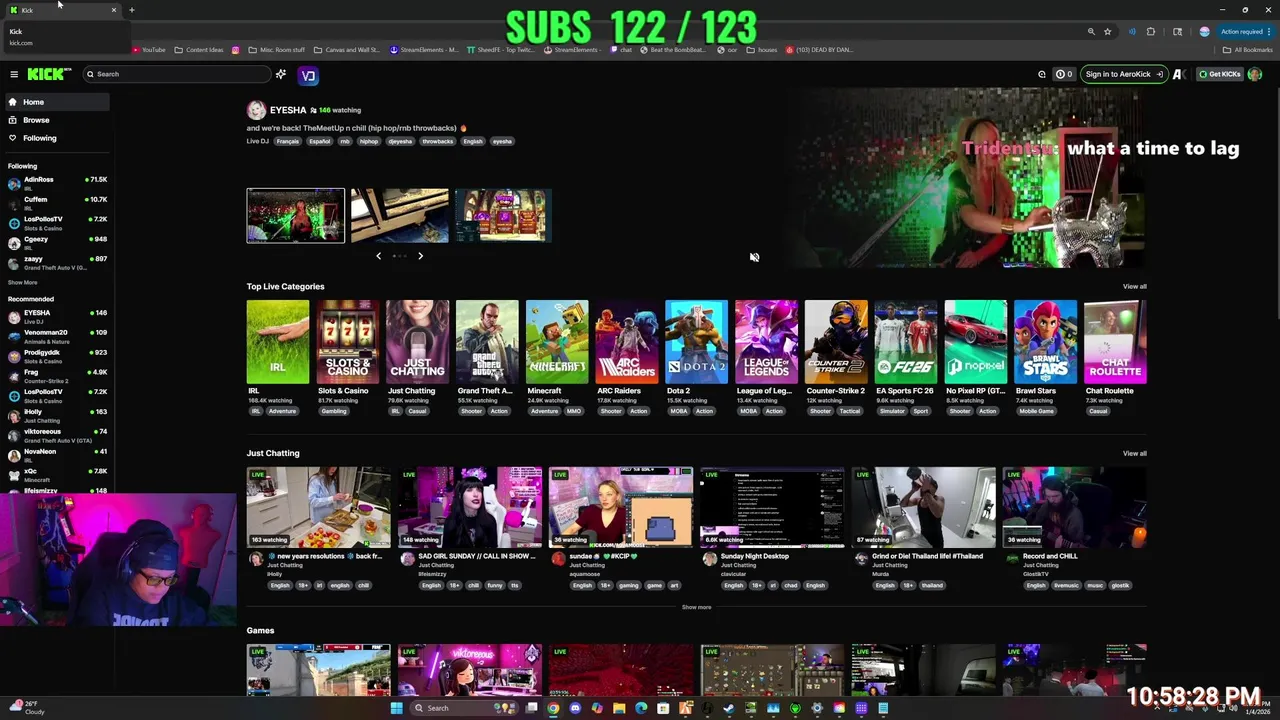Click Sign in to AeroKick button

click(x=1124, y=74)
